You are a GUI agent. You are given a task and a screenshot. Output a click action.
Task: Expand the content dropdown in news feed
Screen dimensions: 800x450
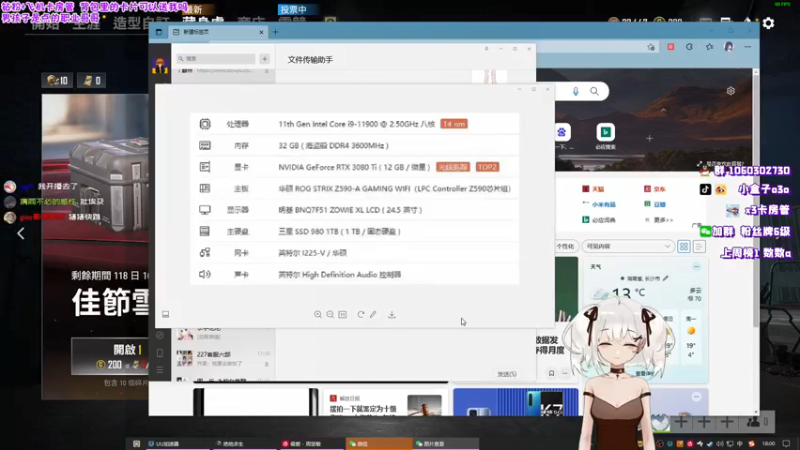(x=628, y=246)
